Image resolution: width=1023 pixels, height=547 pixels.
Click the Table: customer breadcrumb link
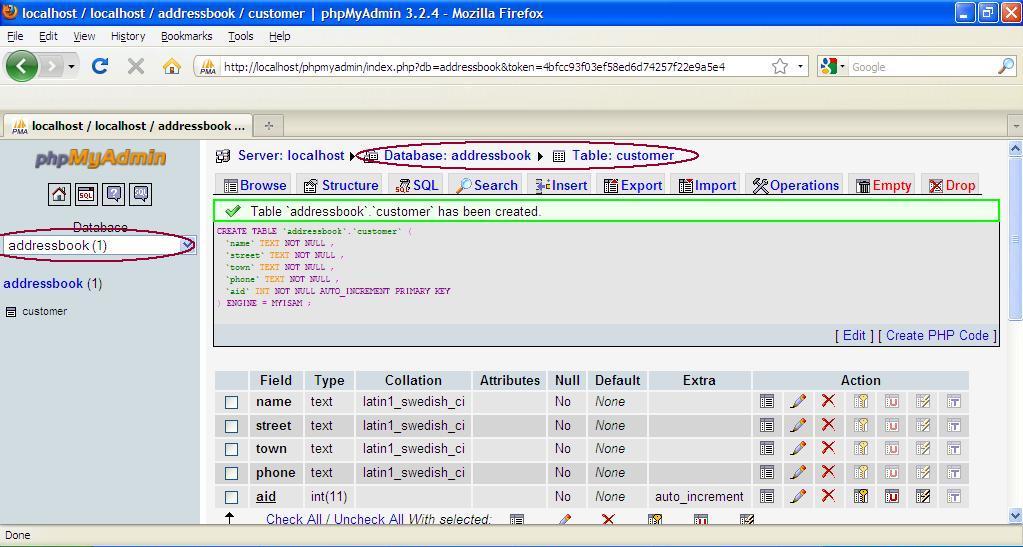623,155
